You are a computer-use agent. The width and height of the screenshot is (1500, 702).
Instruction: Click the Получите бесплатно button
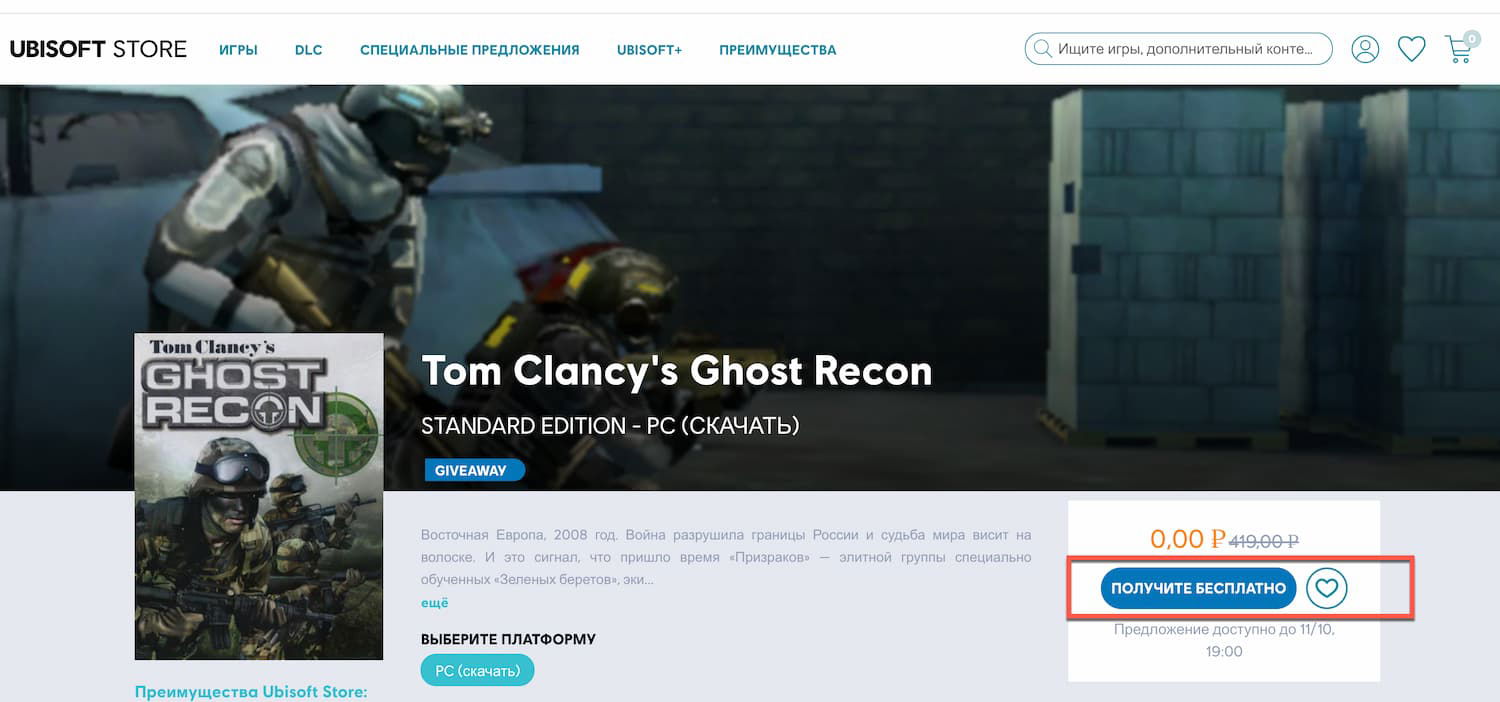click(1198, 588)
